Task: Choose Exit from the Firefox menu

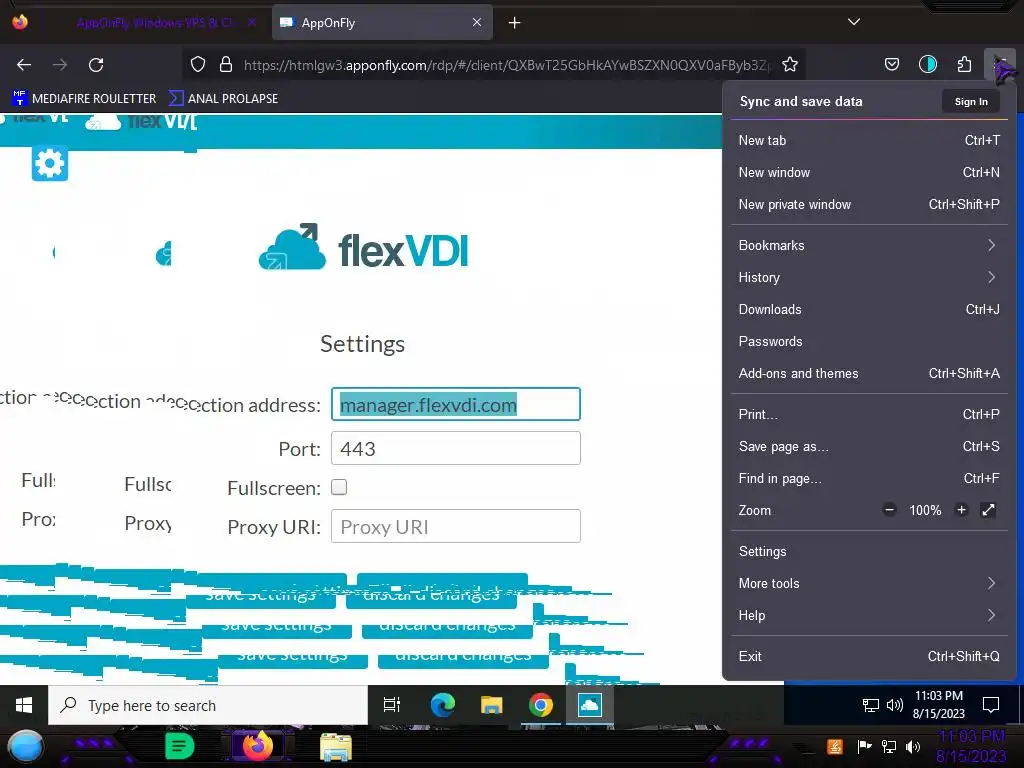Action: [869, 657]
